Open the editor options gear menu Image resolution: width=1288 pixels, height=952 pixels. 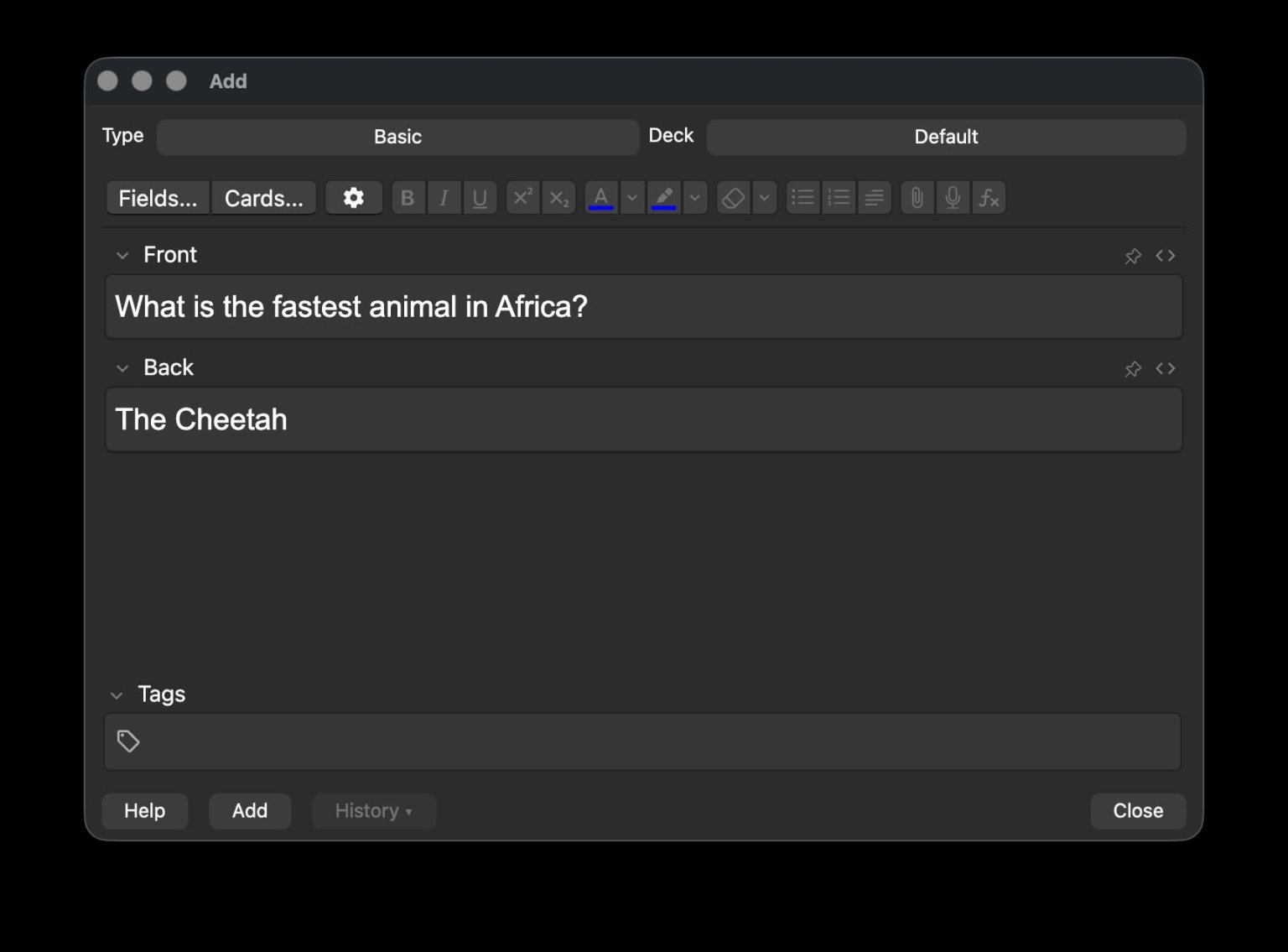354,198
